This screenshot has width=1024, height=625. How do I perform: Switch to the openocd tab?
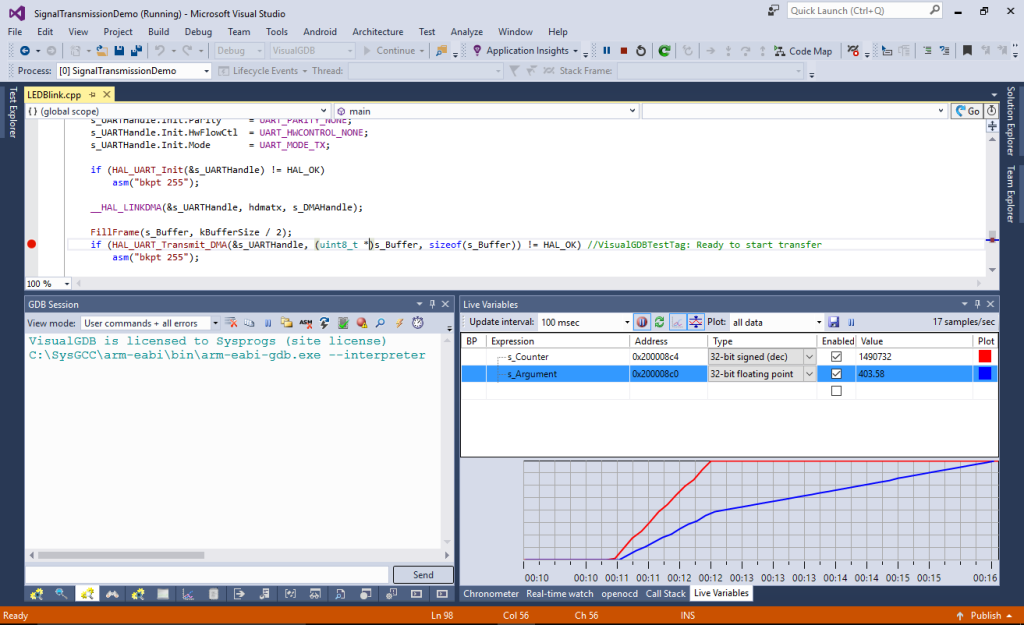click(x=619, y=594)
